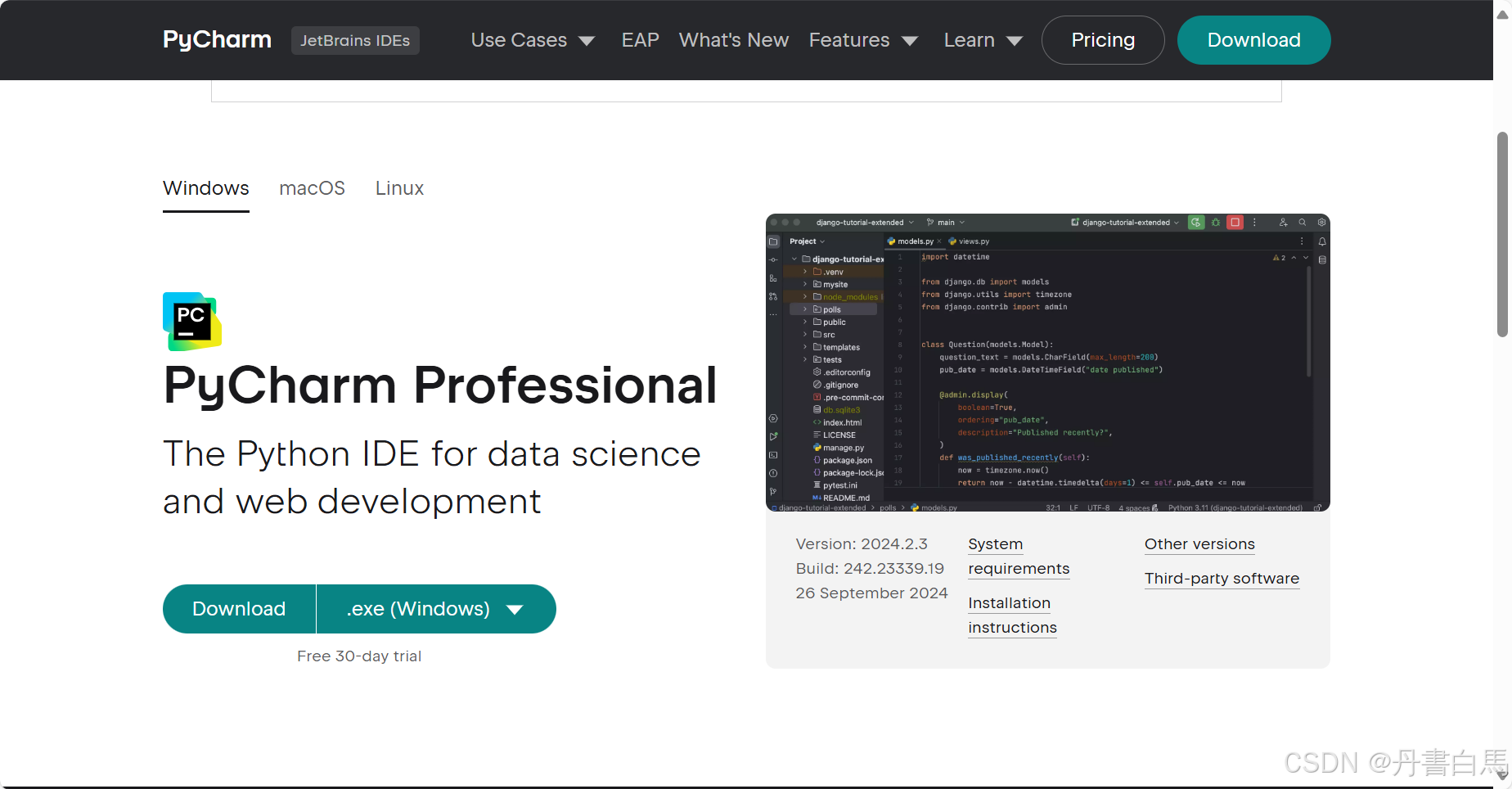Expand the Features menu
This screenshot has width=1512, height=789.
point(863,40)
